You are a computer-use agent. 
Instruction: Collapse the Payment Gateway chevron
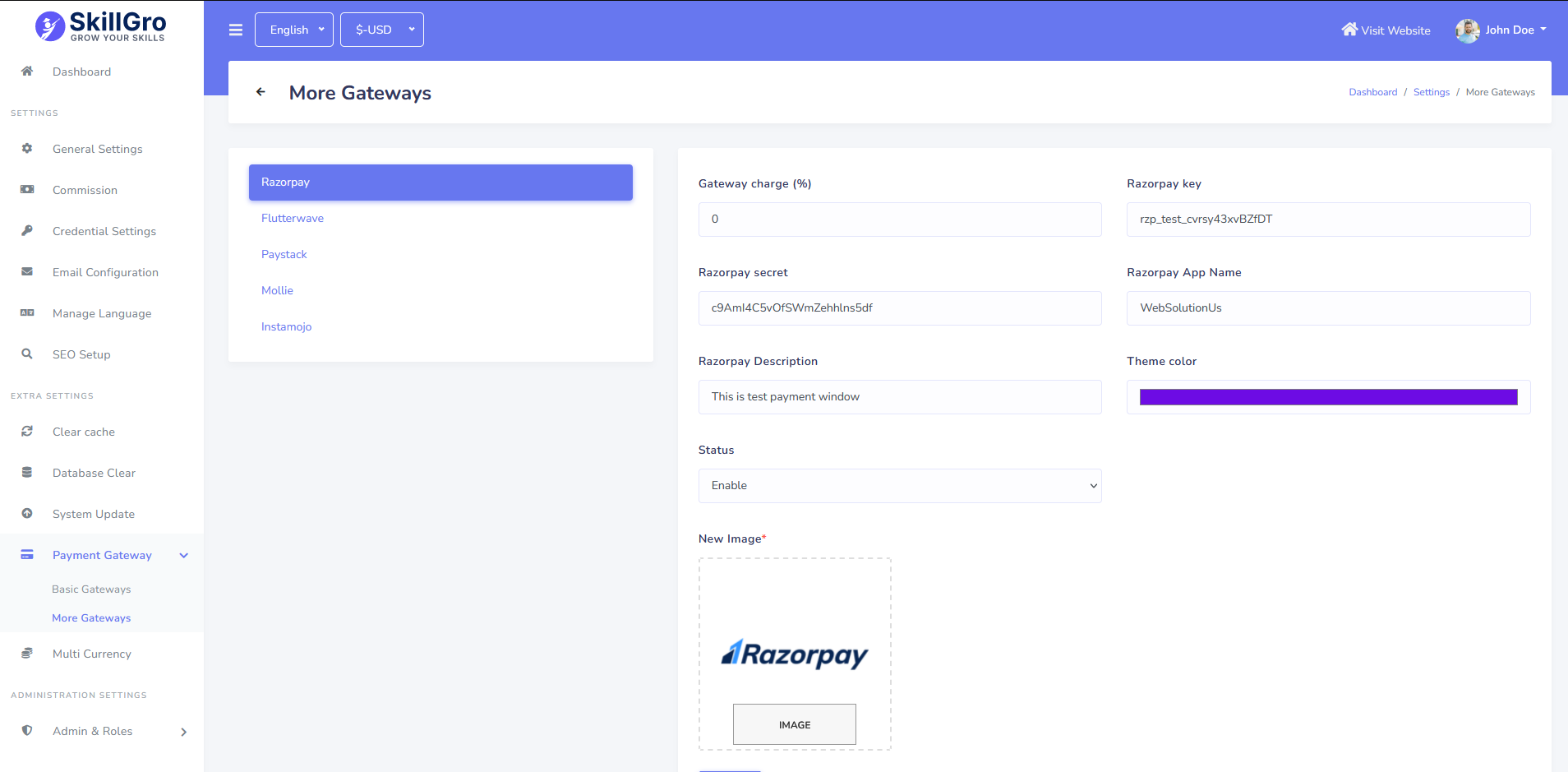(184, 556)
